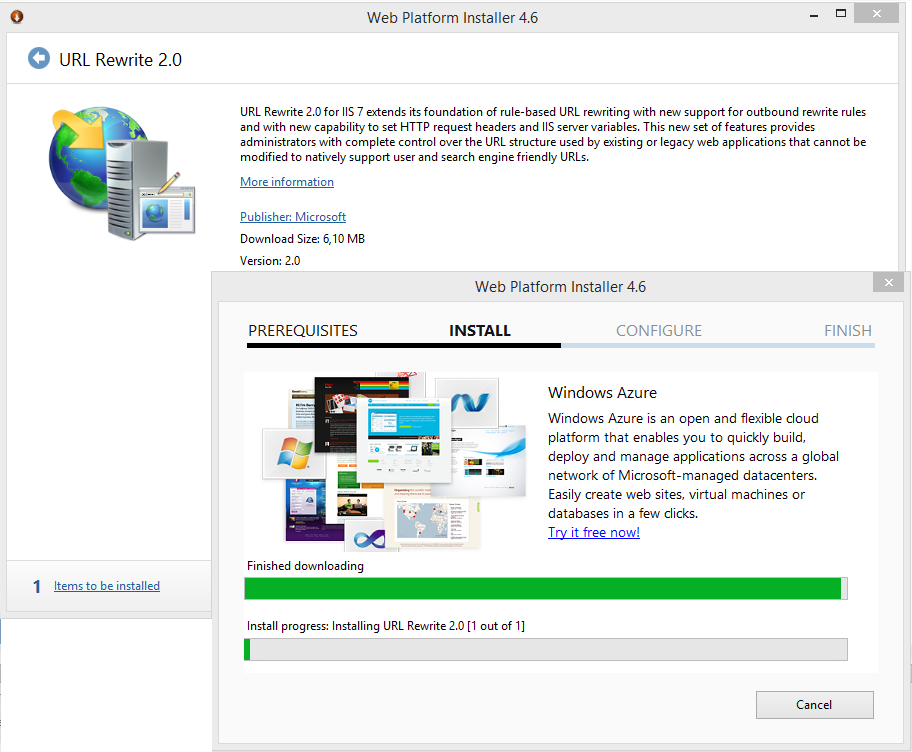Click the Windows Azure description paragraph
The height and width of the screenshot is (752, 912).
tap(693, 466)
